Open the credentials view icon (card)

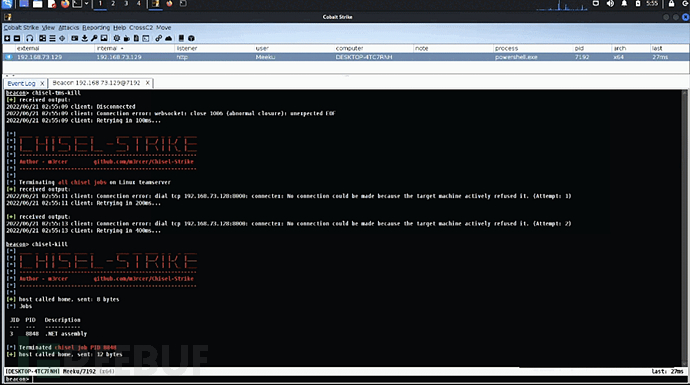[x=75, y=38]
